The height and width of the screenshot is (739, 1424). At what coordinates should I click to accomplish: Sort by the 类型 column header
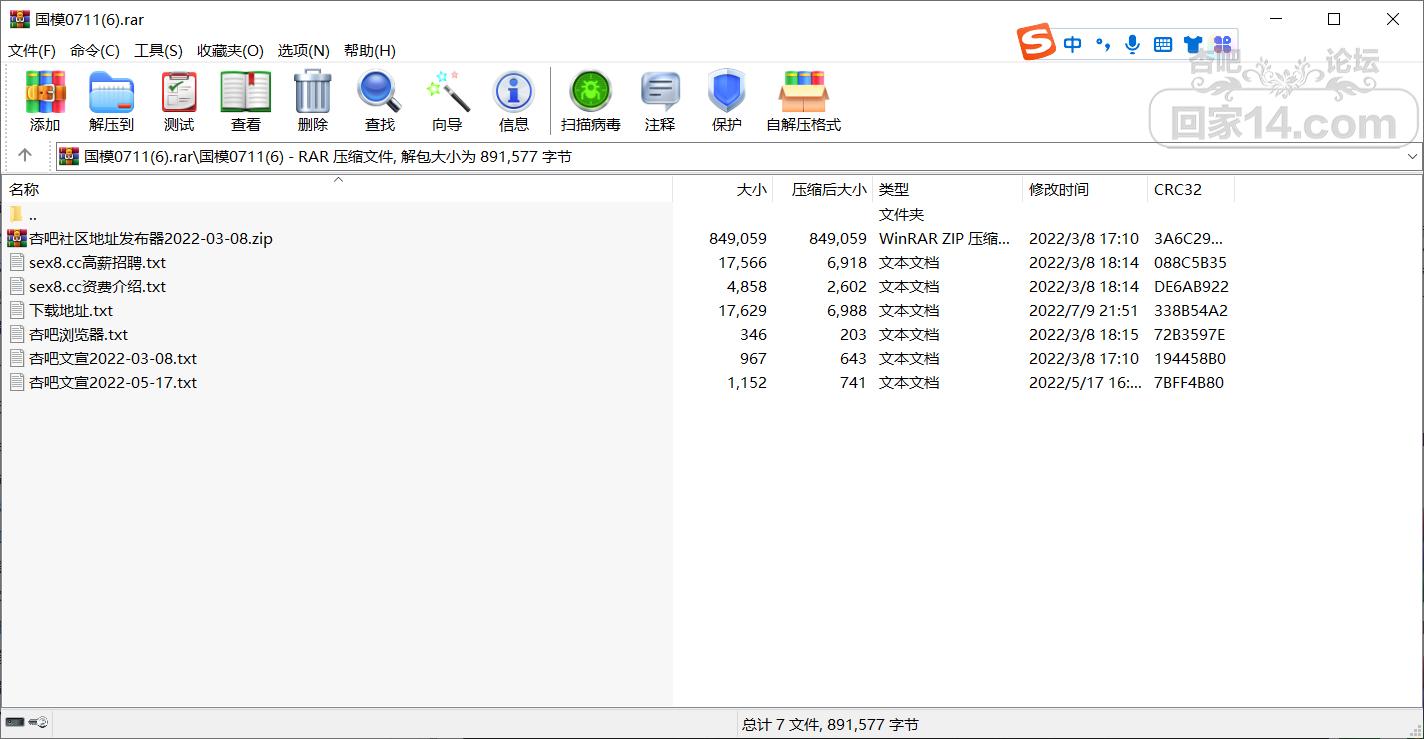click(948, 189)
